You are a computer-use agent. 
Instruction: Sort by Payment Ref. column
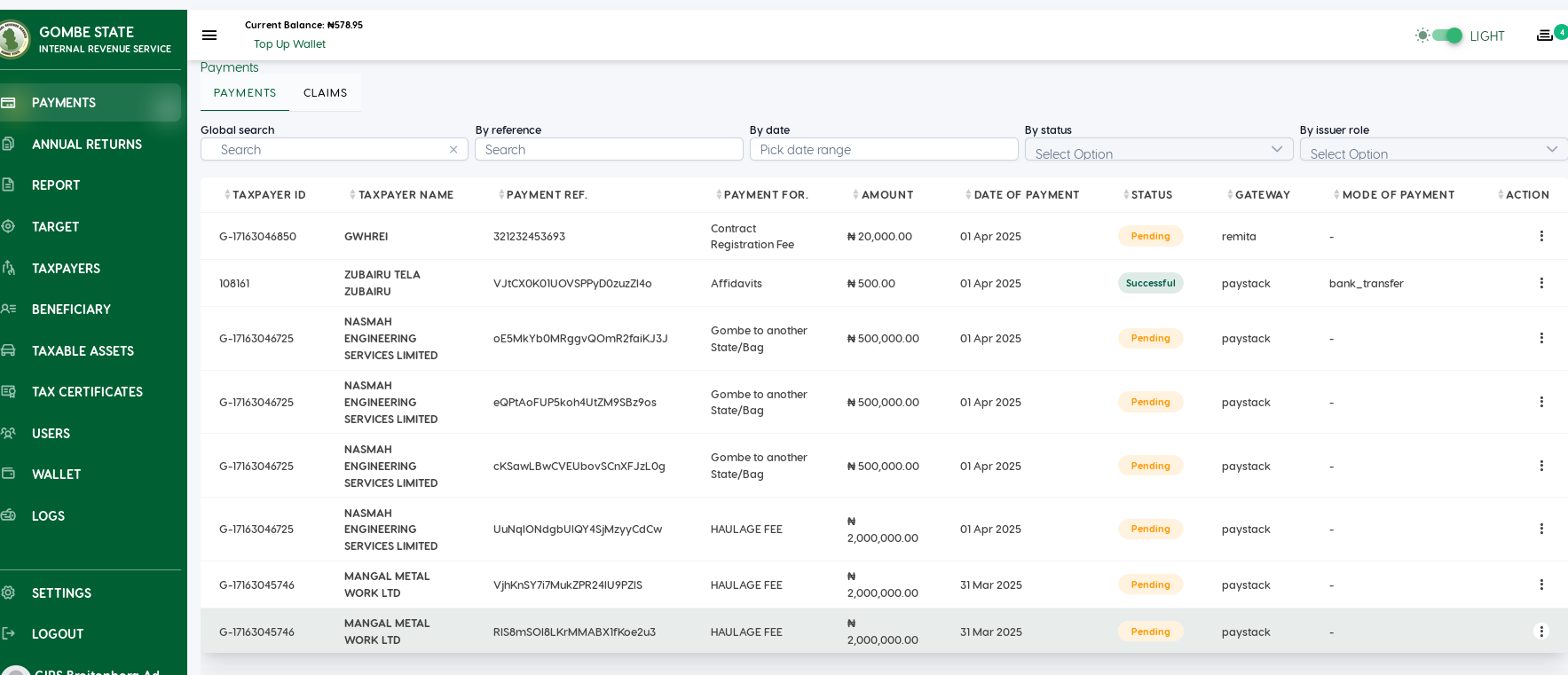click(543, 195)
